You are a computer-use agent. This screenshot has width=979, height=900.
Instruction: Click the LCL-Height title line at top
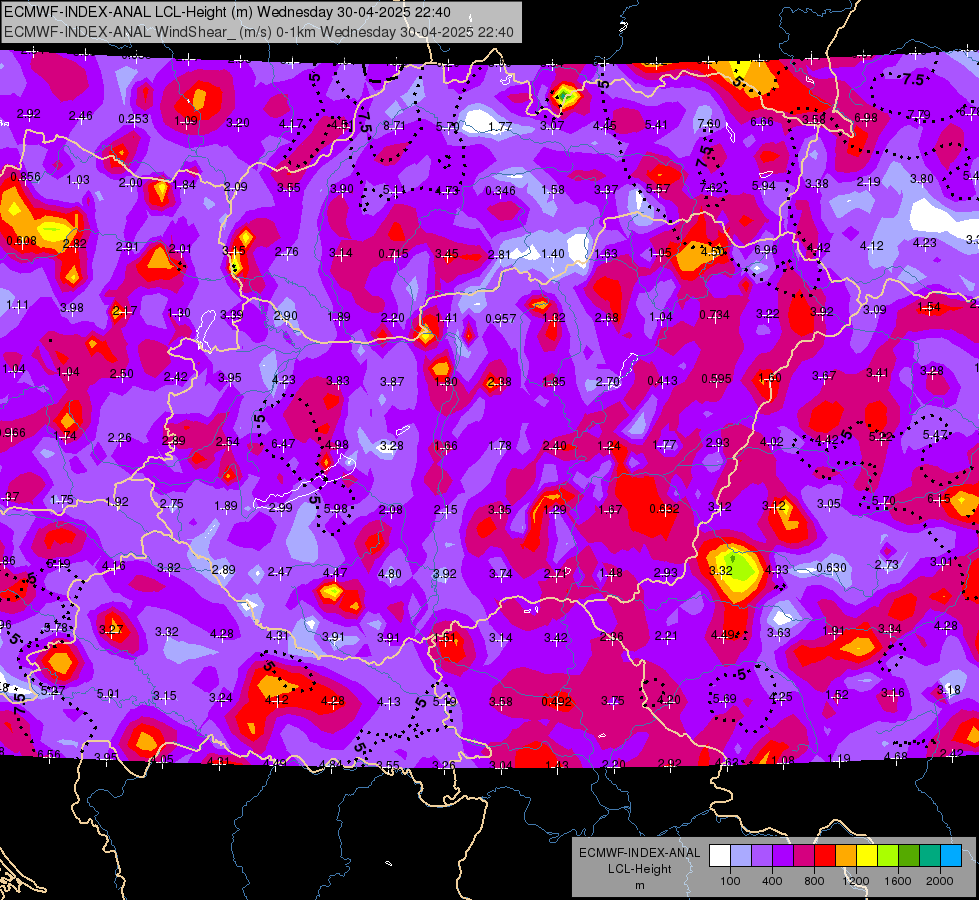[227, 12]
